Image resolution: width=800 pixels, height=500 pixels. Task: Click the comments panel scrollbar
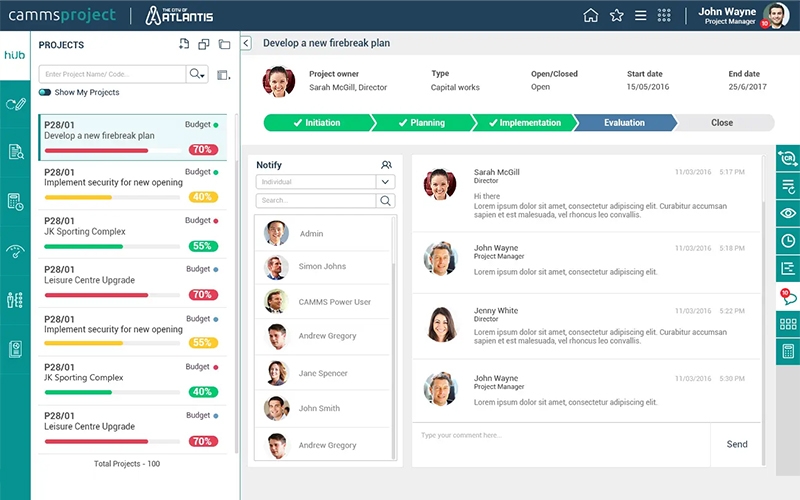point(763,311)
